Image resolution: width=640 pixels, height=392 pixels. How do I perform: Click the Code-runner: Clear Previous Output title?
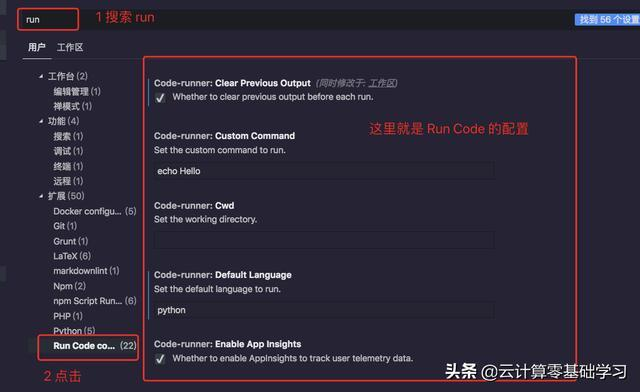[232, 83]
